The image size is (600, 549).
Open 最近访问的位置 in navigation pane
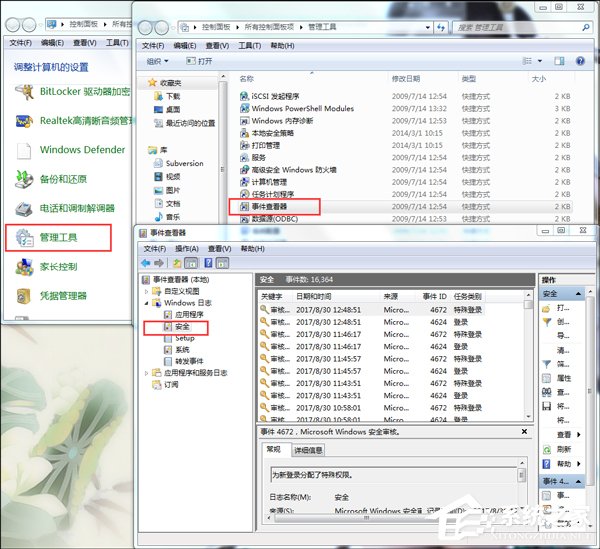click(x=184, y=123)
